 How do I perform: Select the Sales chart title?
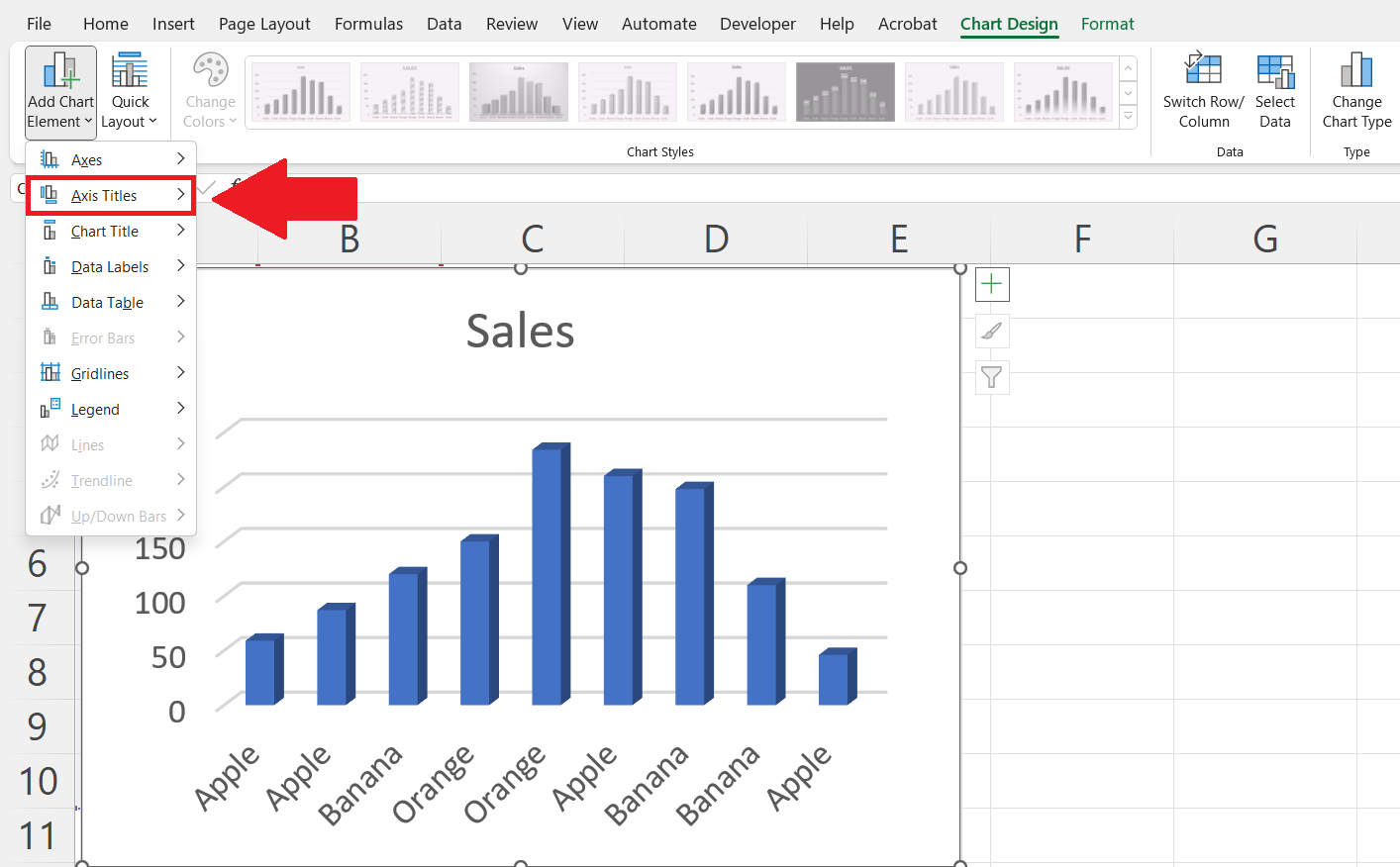[520, 331]
